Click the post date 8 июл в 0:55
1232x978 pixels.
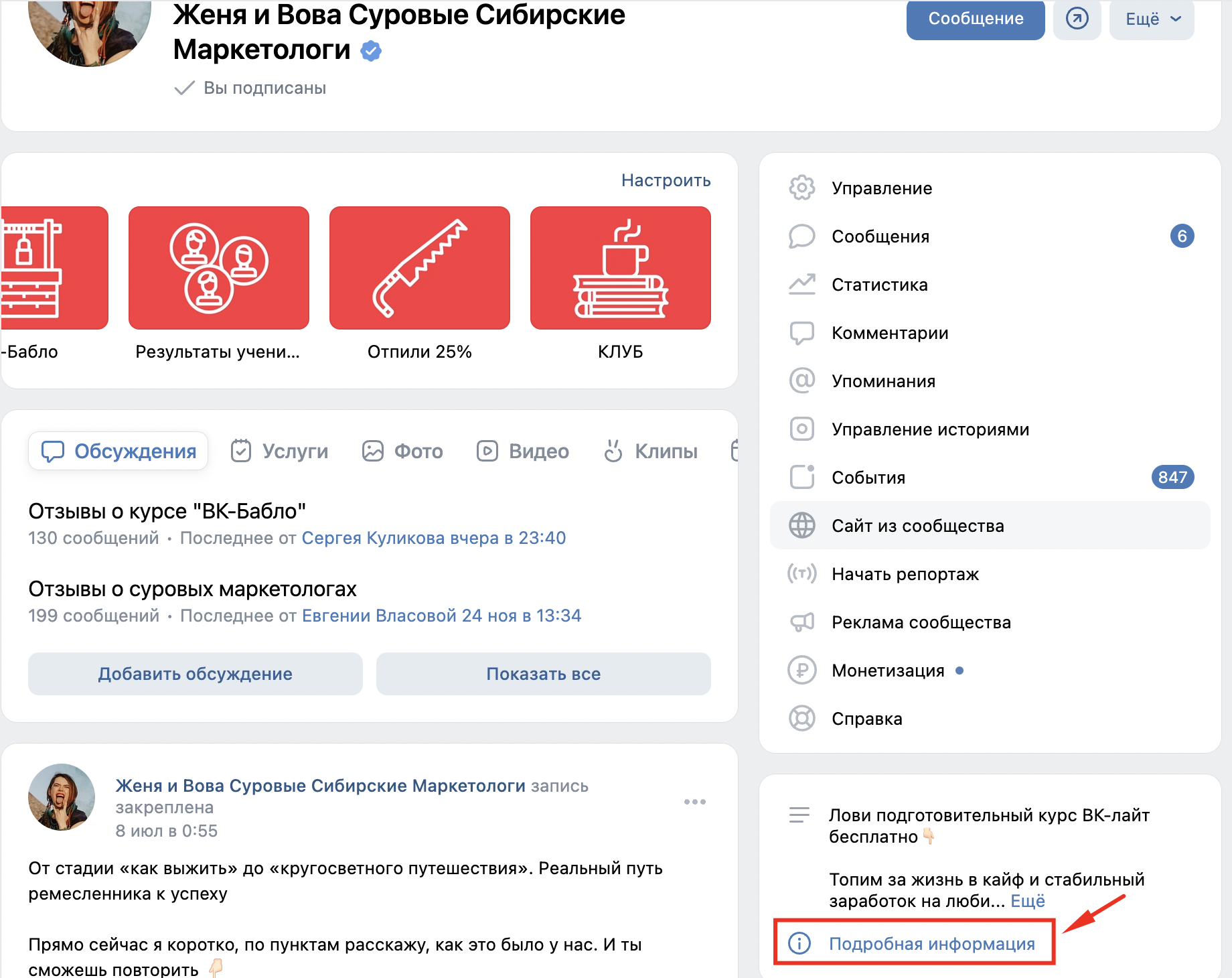tap(167, 831)
